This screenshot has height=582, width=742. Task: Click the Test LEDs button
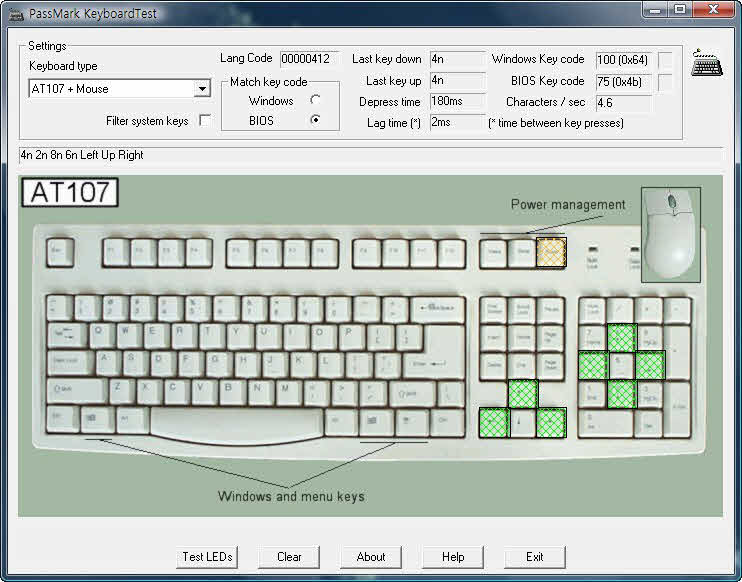[207, 557]
